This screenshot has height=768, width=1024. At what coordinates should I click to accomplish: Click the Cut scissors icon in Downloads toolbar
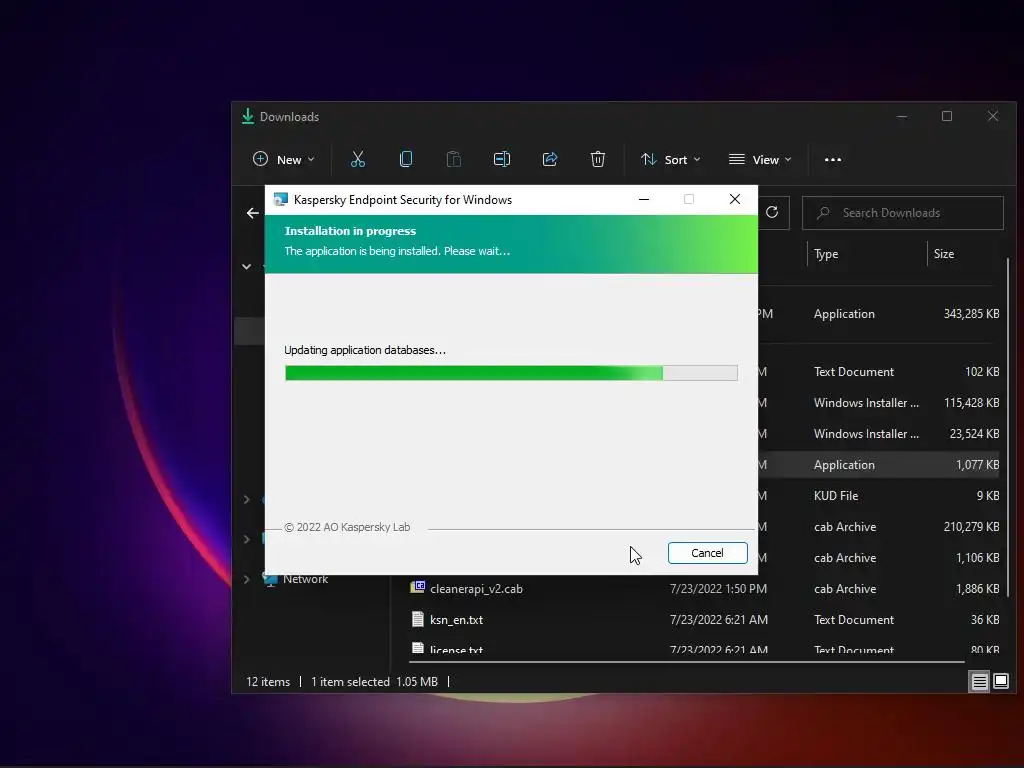coord(358,159)
